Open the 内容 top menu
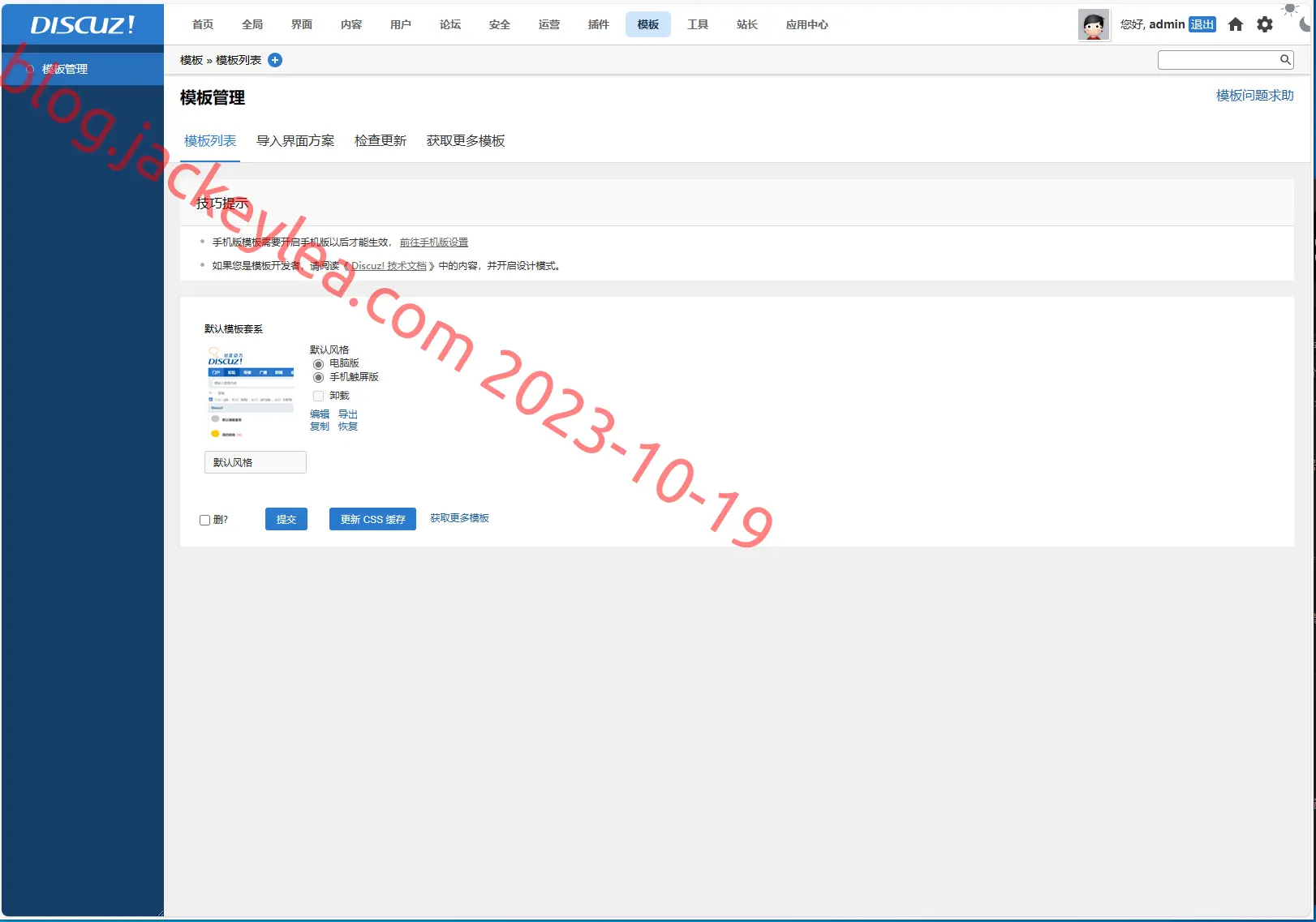1316x922 pixels. pyautogui.click(x=351, y=24)
